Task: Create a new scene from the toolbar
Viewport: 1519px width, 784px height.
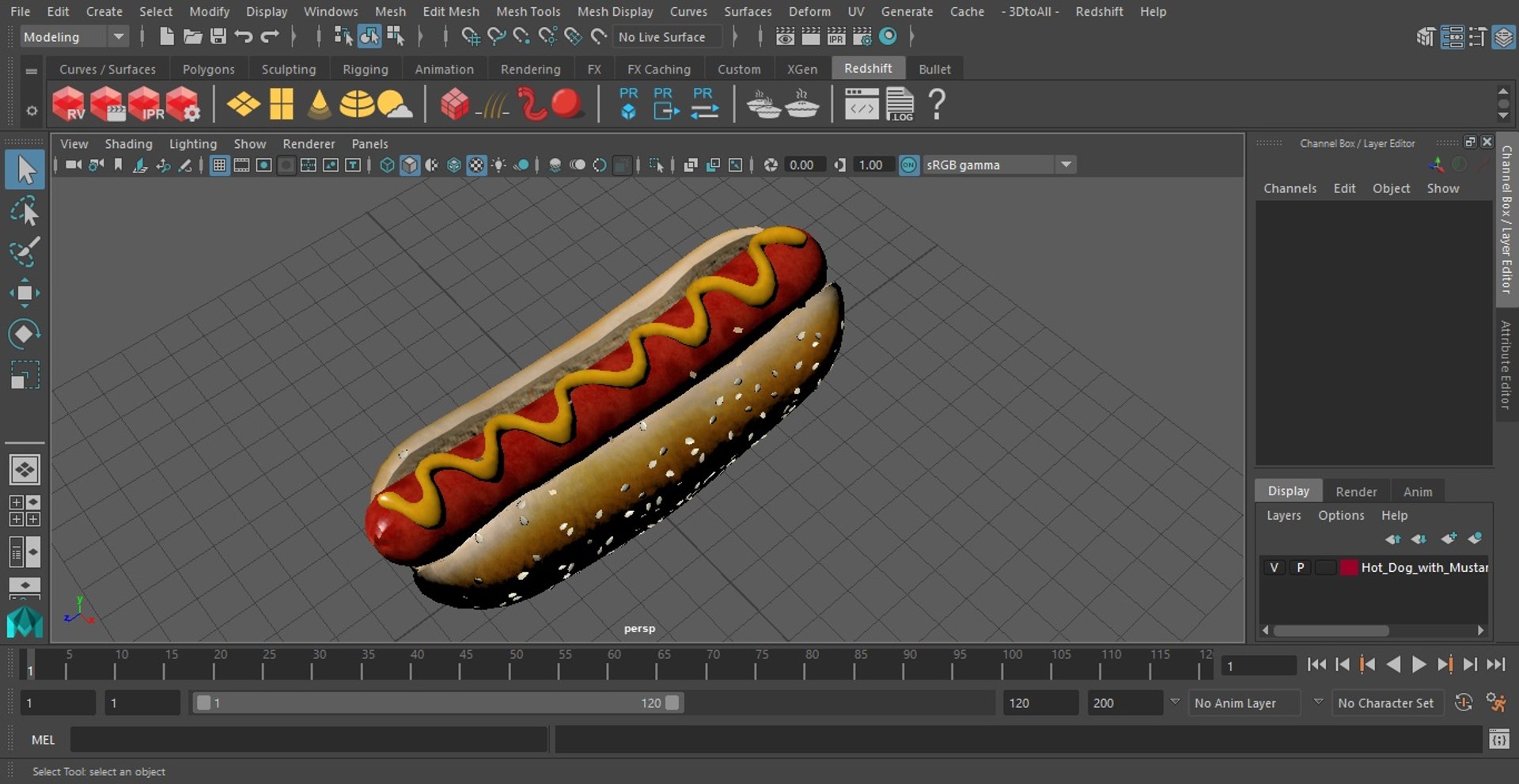Action: 166,36
